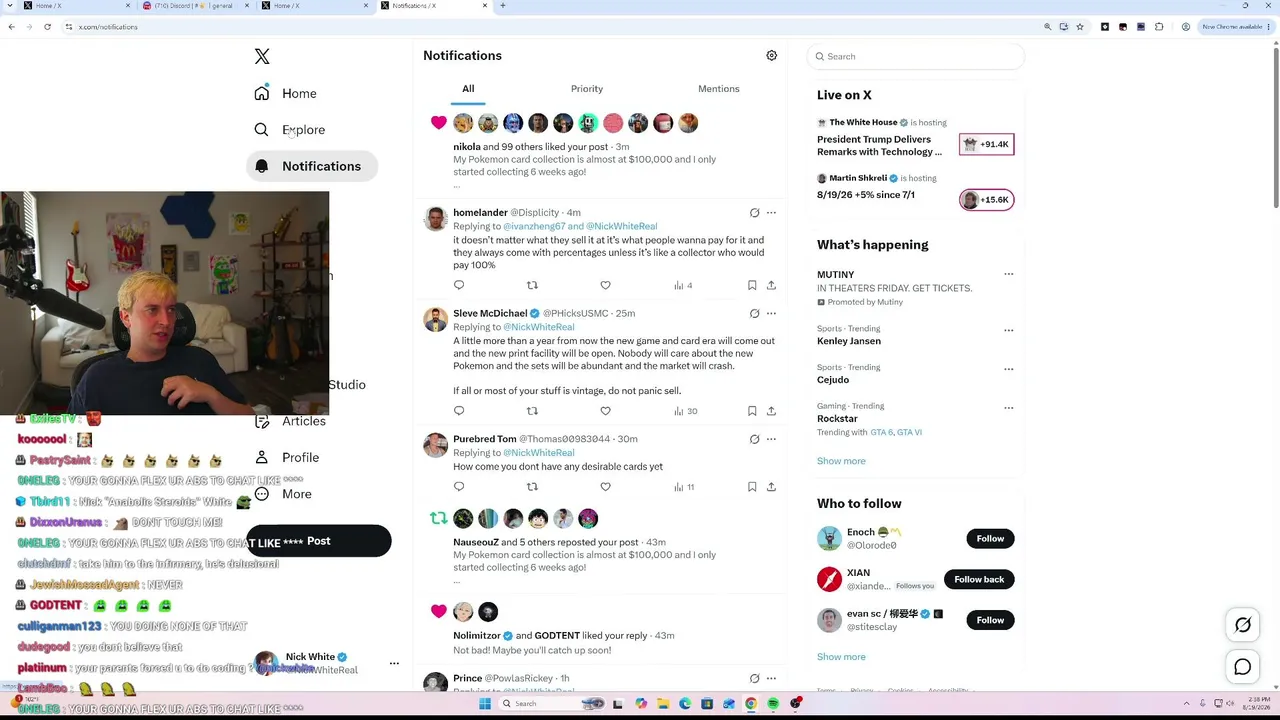Share homelander's reply

point(771,286)
